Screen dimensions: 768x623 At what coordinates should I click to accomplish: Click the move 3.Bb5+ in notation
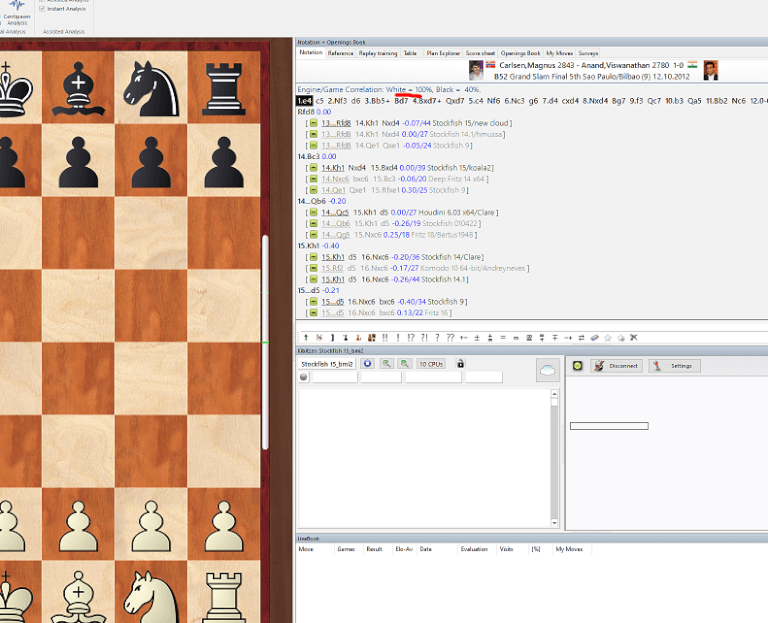[x=377, y=101]
